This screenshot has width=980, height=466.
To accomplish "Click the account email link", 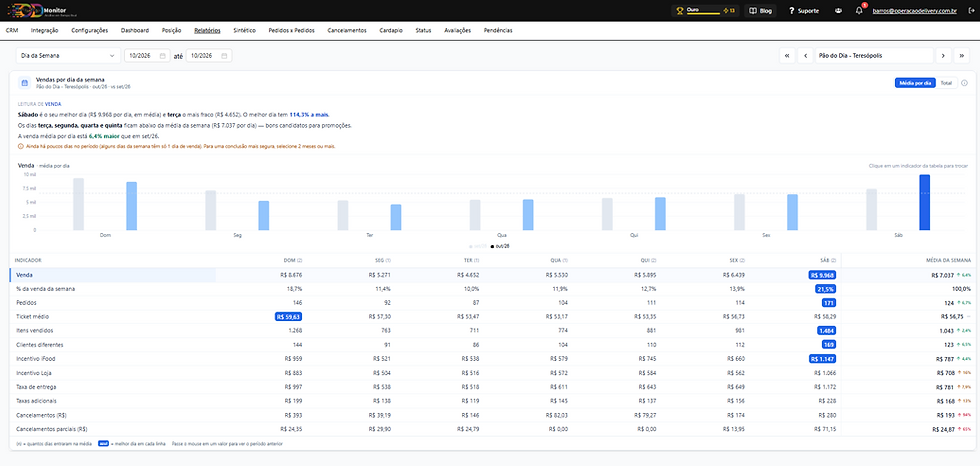I will click(916, 11).
